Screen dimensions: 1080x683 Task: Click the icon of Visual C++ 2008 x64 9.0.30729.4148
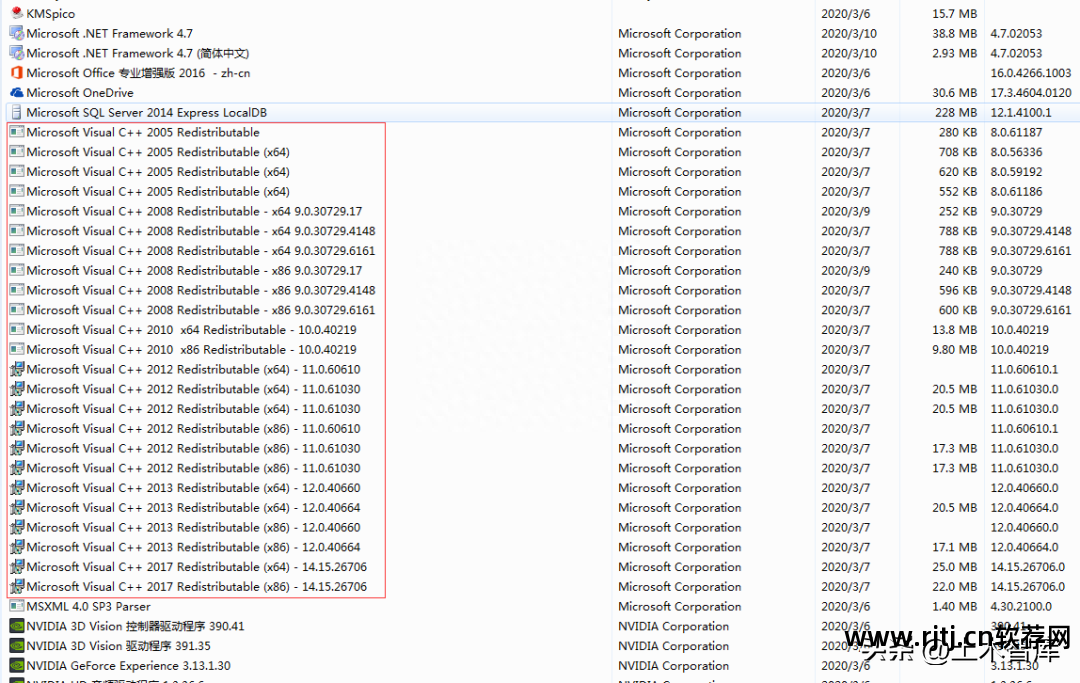tap(17, 231)
